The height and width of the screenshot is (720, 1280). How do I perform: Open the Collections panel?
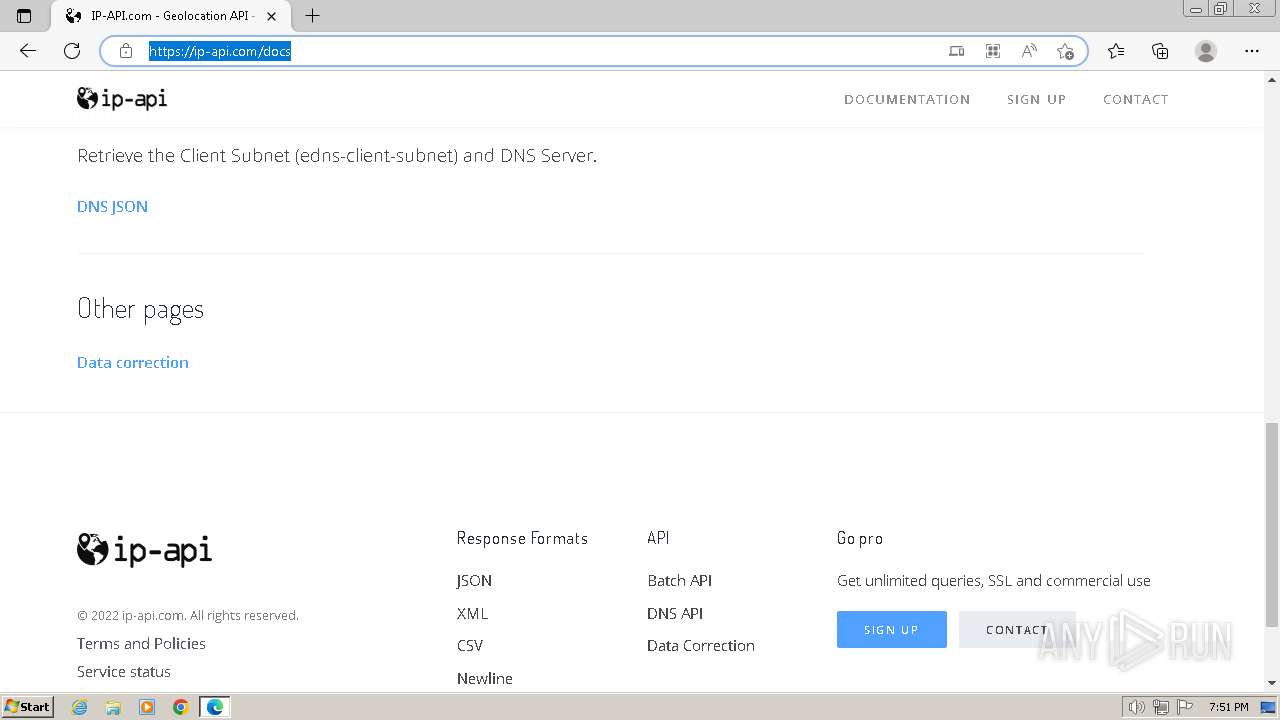(x=1160, y=51)
